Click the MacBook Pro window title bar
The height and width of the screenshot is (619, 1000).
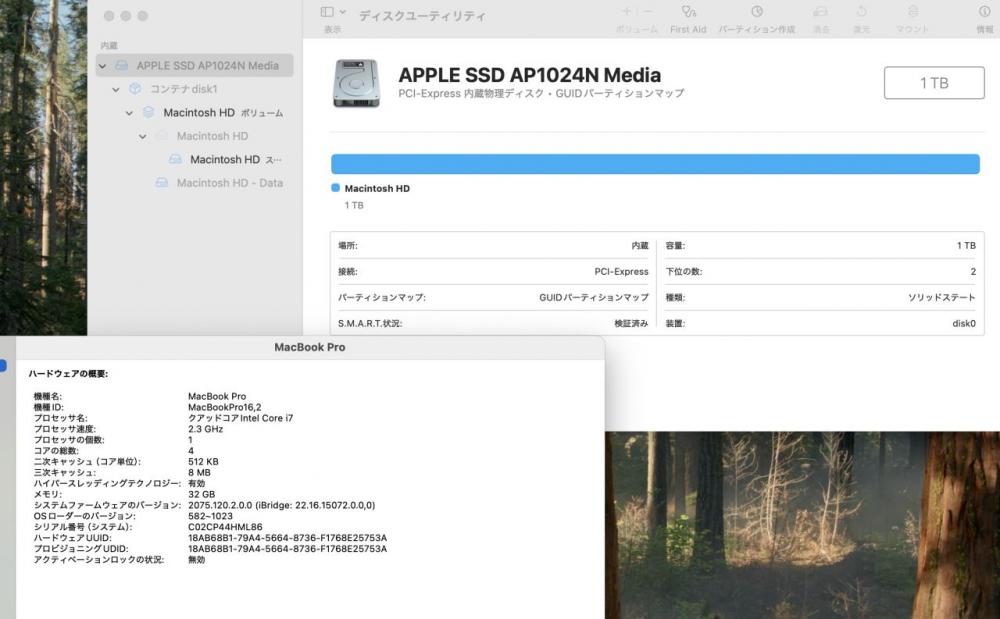tap(310, 347)
